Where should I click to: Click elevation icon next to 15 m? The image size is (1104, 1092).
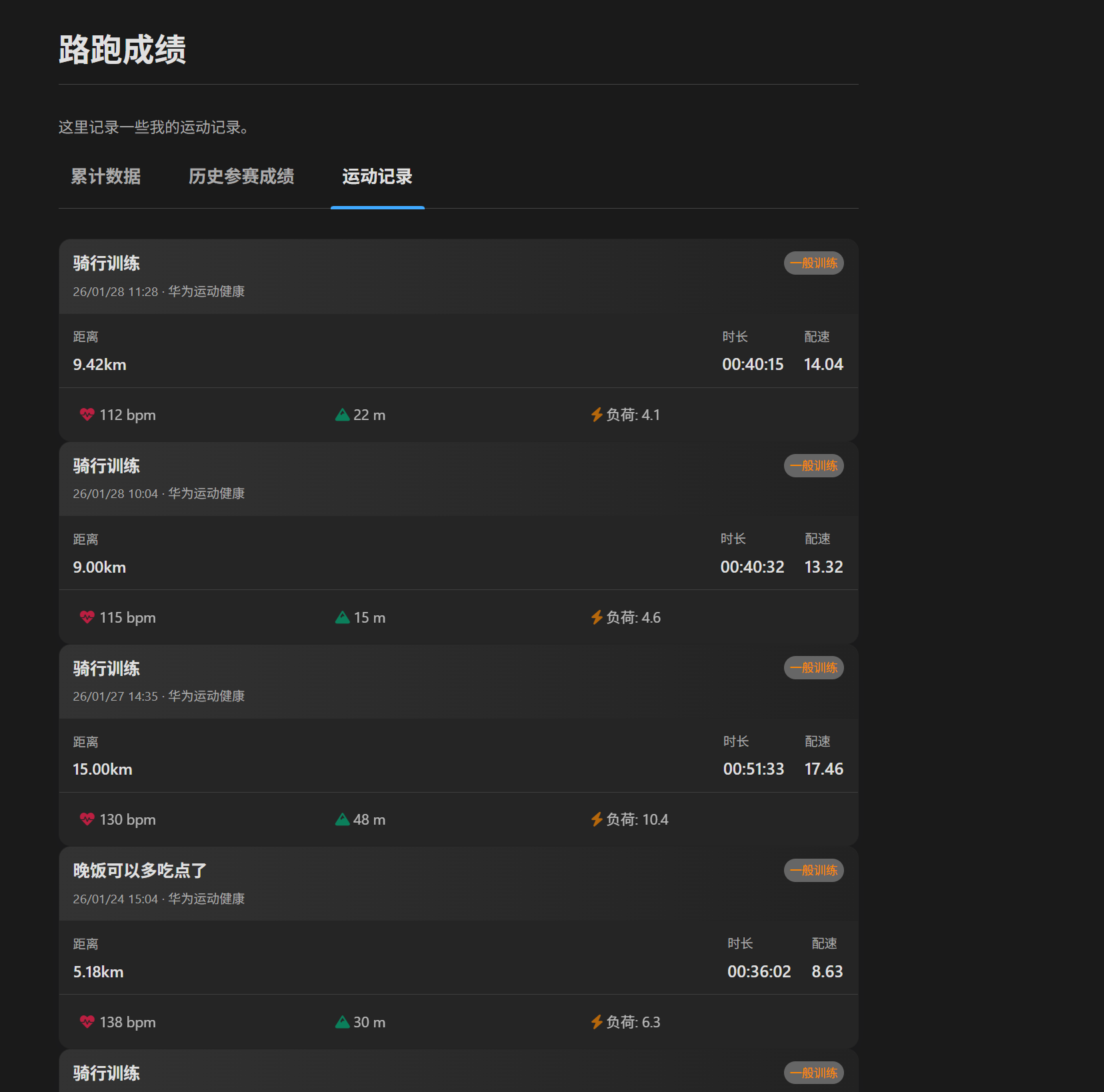click(x=343, y=617)
